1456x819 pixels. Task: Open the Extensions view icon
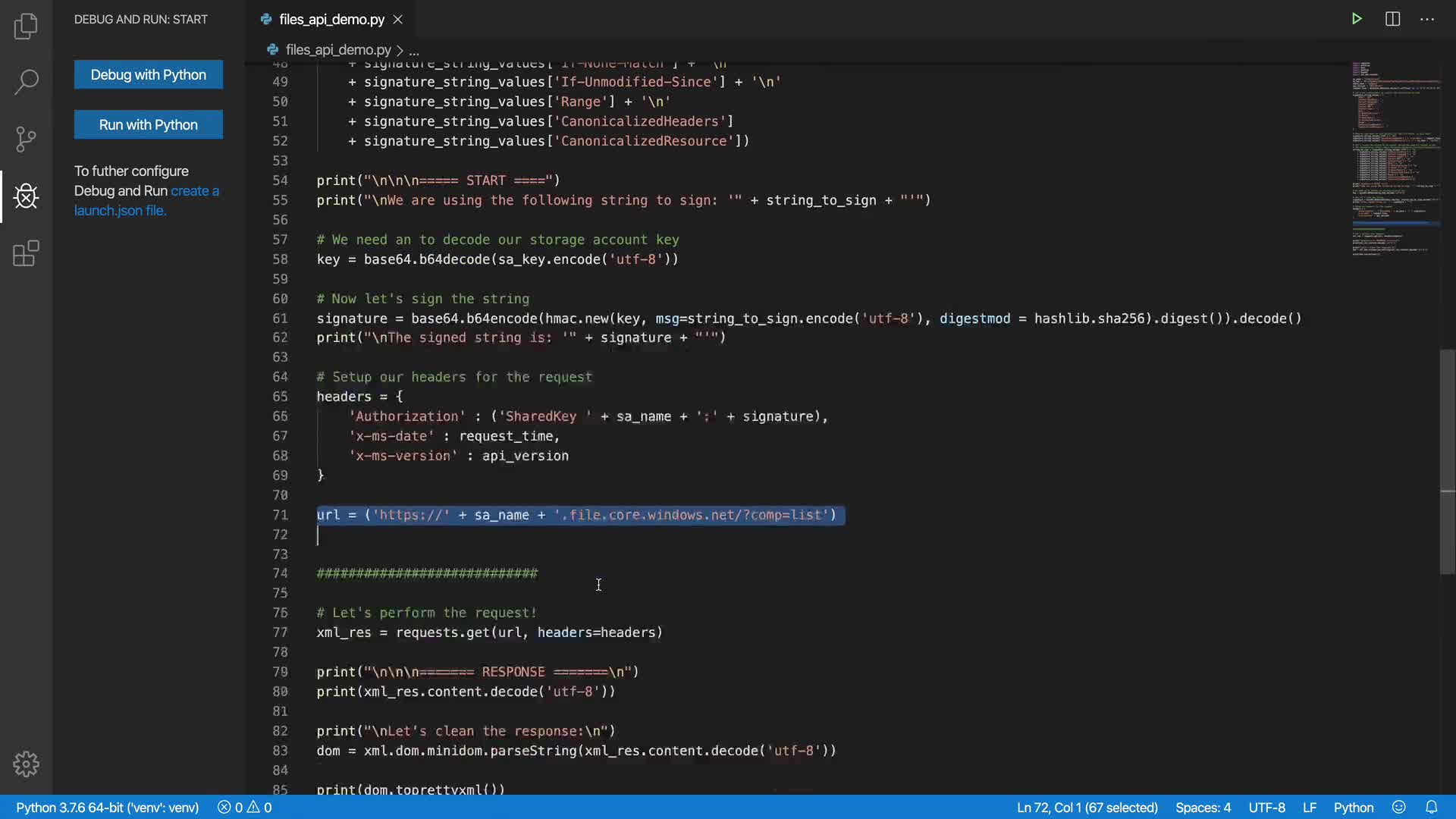coord(26,253)
